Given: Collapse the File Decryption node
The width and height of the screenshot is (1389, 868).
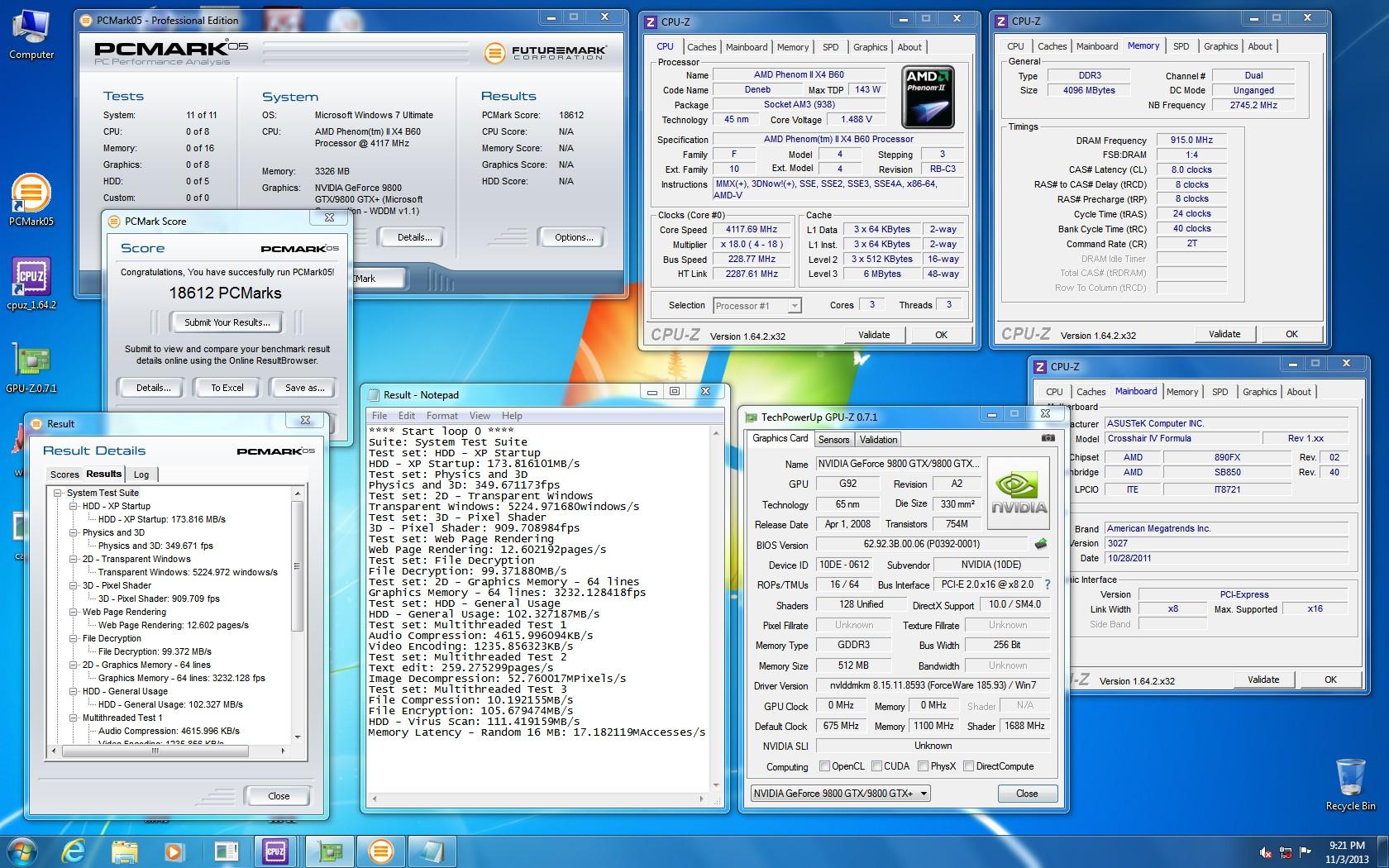Looking at the screenshot, I should click(x=73, y=638).
